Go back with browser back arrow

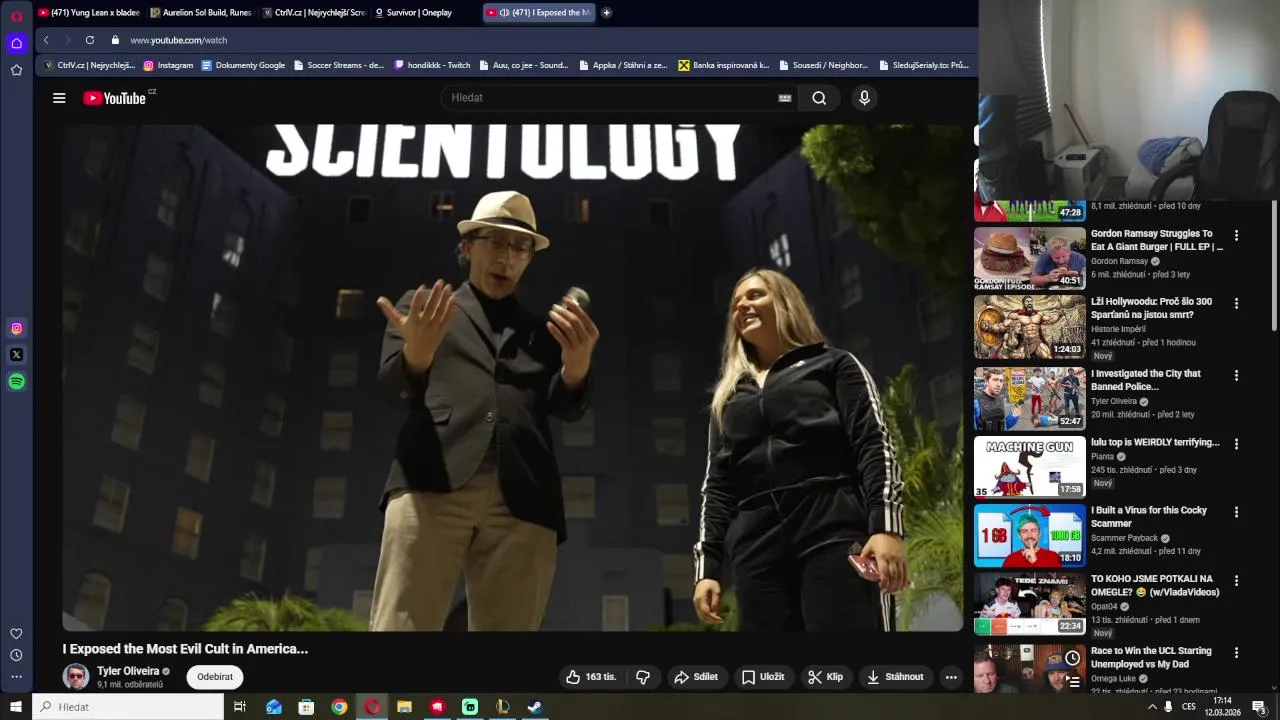[x=46, y=40]
